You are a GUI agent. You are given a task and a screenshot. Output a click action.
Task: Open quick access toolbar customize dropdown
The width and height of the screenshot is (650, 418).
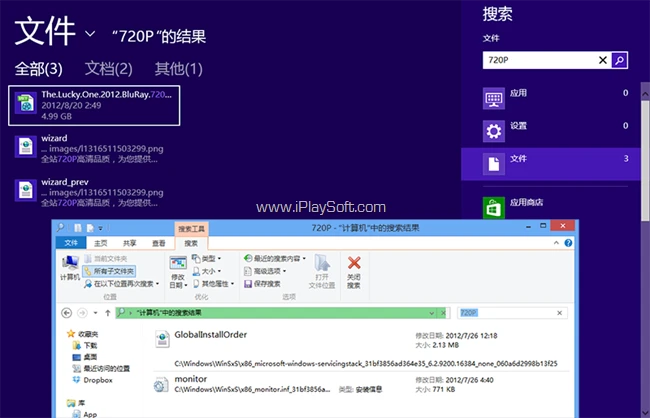click(x=101, y=228)
